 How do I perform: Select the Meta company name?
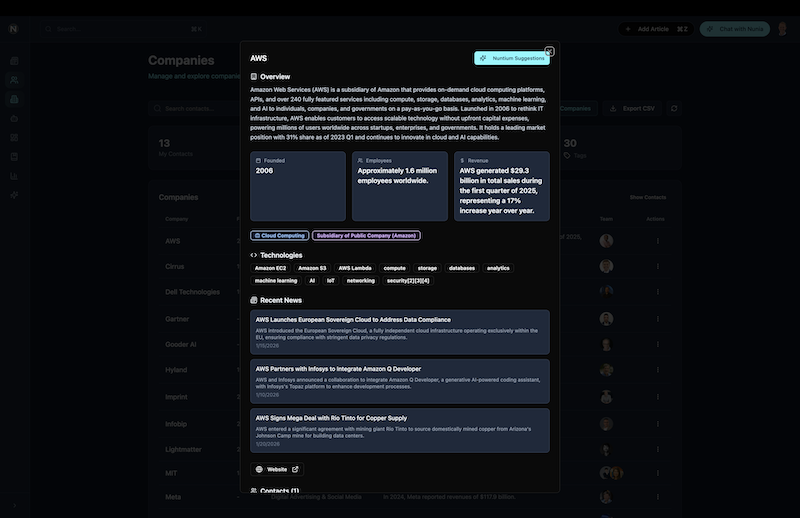point(173,497)
